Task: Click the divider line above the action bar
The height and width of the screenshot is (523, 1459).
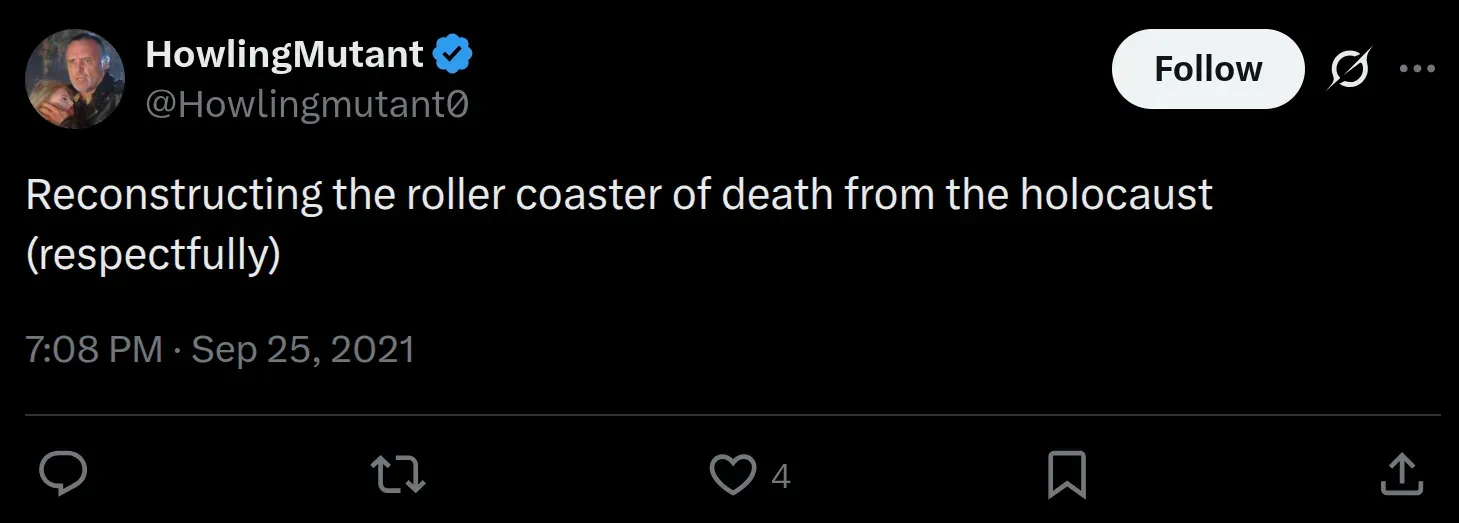Action: (732, 413)
